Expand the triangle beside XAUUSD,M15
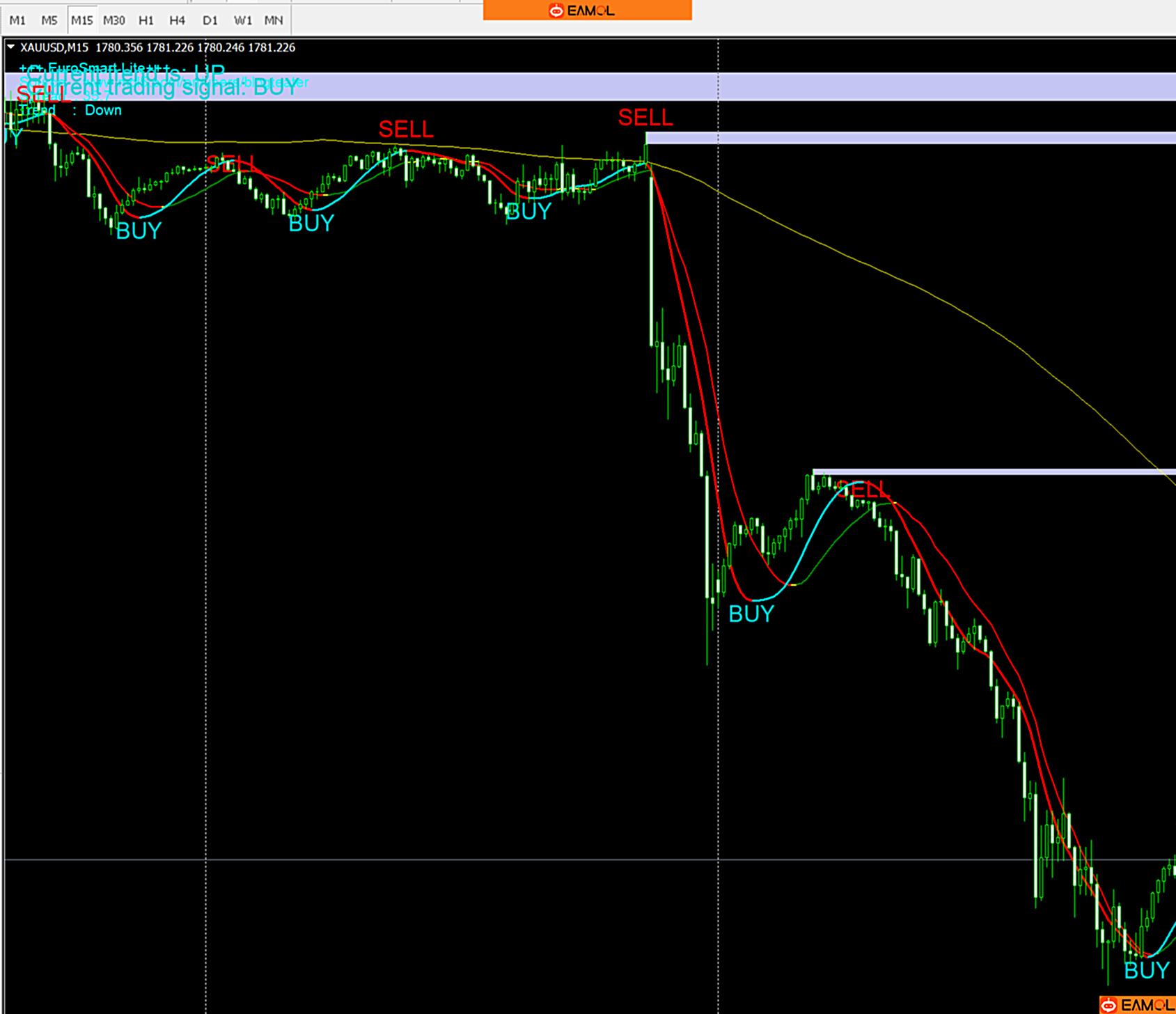 coord(10,47)
